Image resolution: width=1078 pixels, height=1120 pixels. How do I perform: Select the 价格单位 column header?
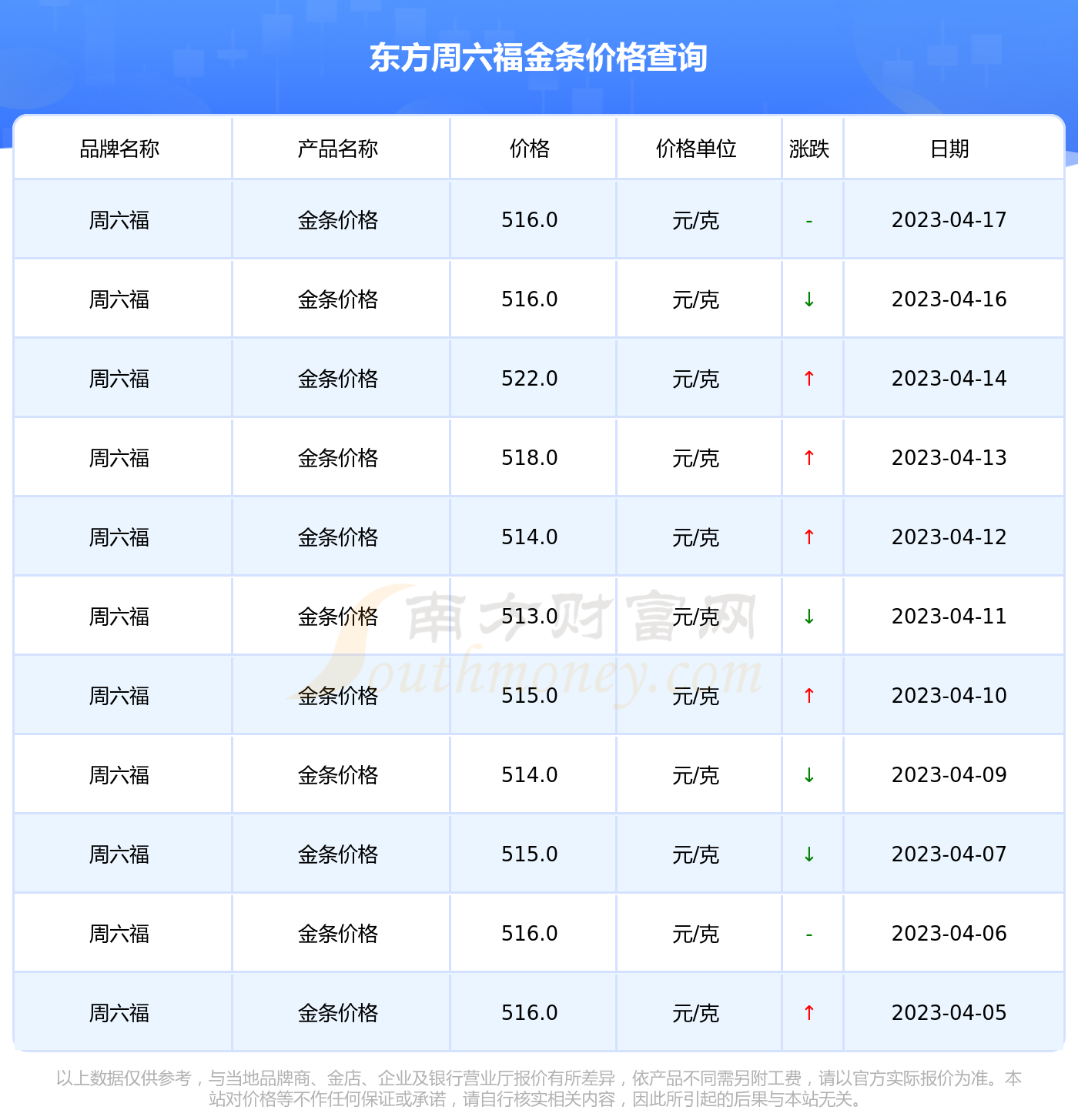tap(696, 149)
